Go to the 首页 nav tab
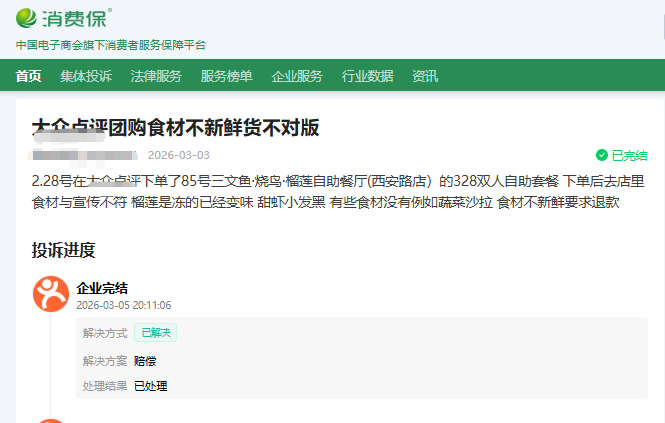Viewport: 665px width, 423px height. point(29,76)
